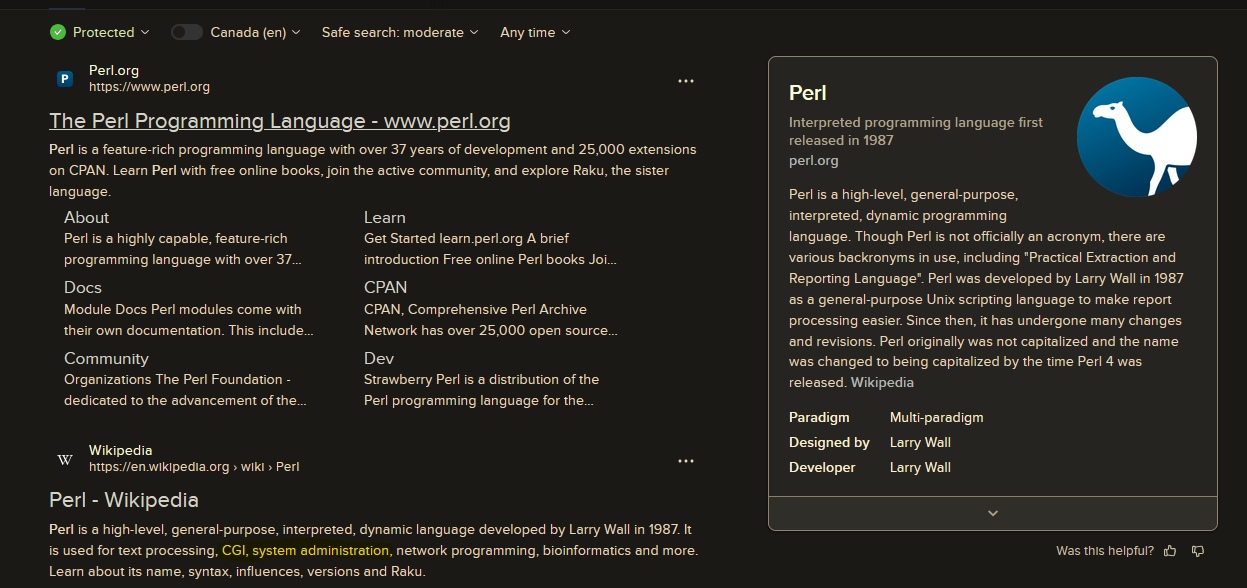The height and width of the screenshot is (588, 1247).
Task: Click the Perl camel logo image
Action: pos(1137,136)
